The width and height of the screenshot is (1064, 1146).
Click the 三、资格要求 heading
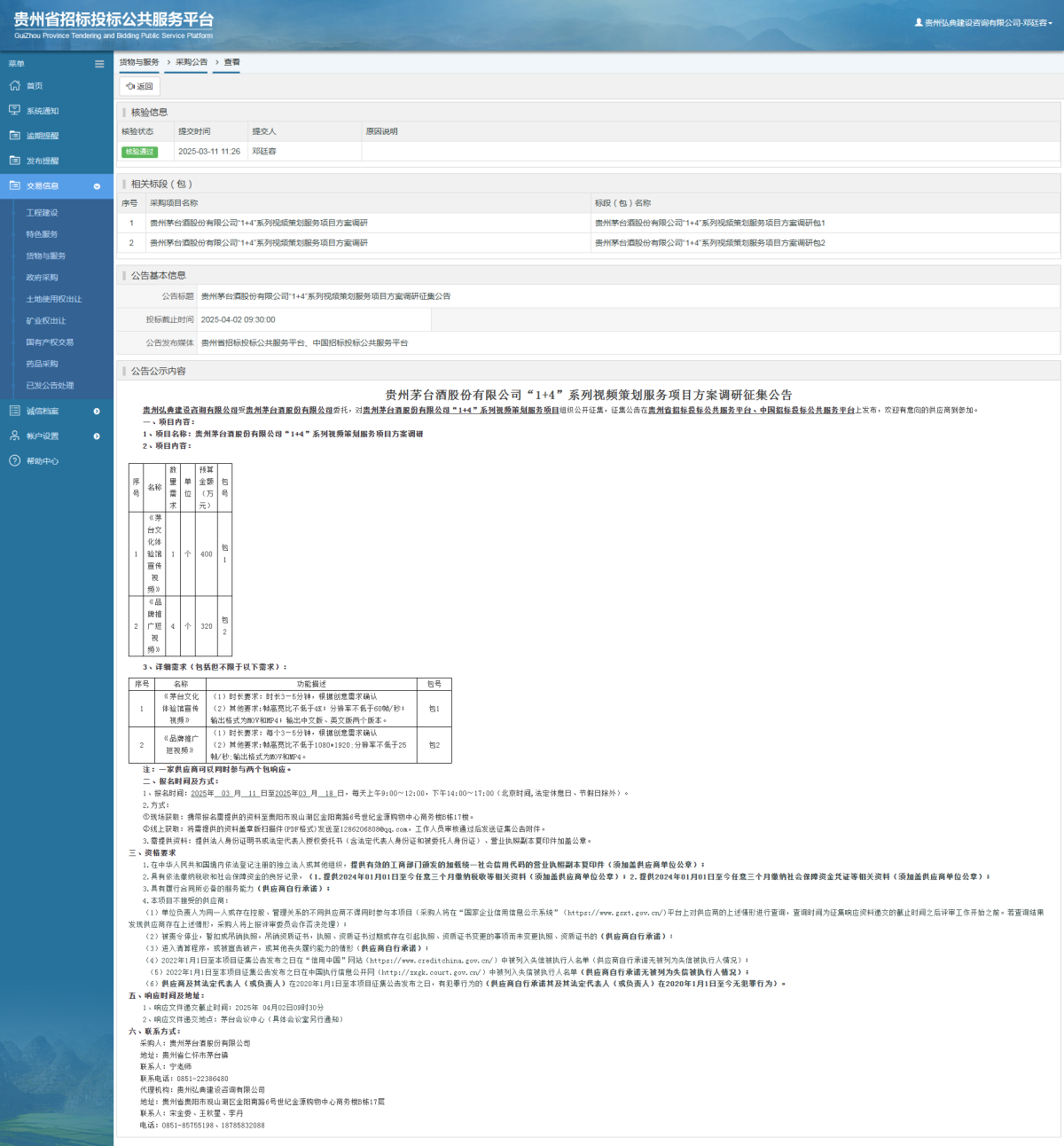153,853
